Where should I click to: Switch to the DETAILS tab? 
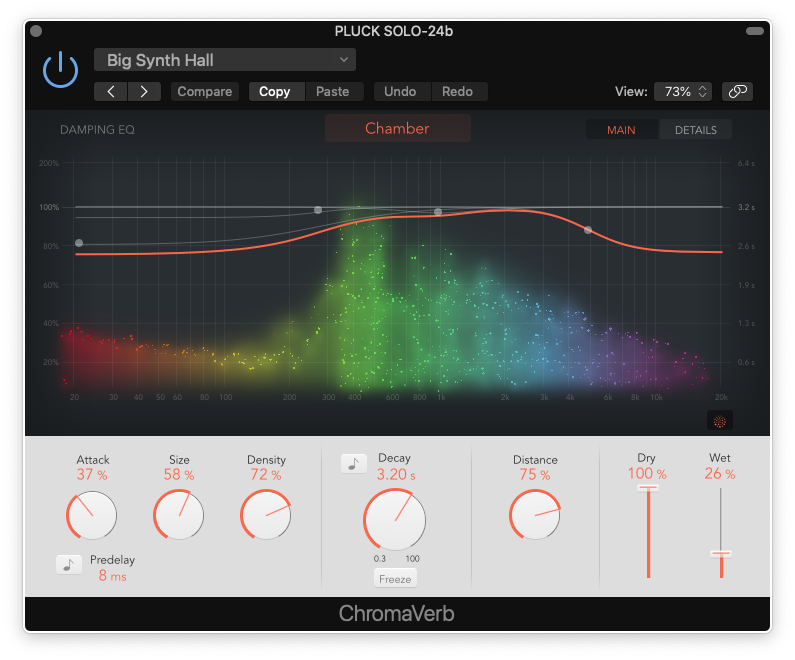pyautogui.click(x=696, y=130)
